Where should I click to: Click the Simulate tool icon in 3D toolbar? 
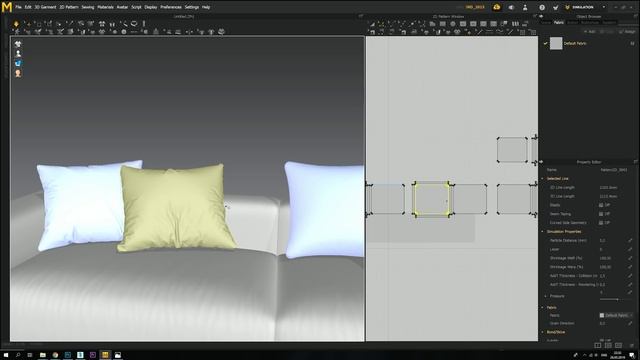16,24
